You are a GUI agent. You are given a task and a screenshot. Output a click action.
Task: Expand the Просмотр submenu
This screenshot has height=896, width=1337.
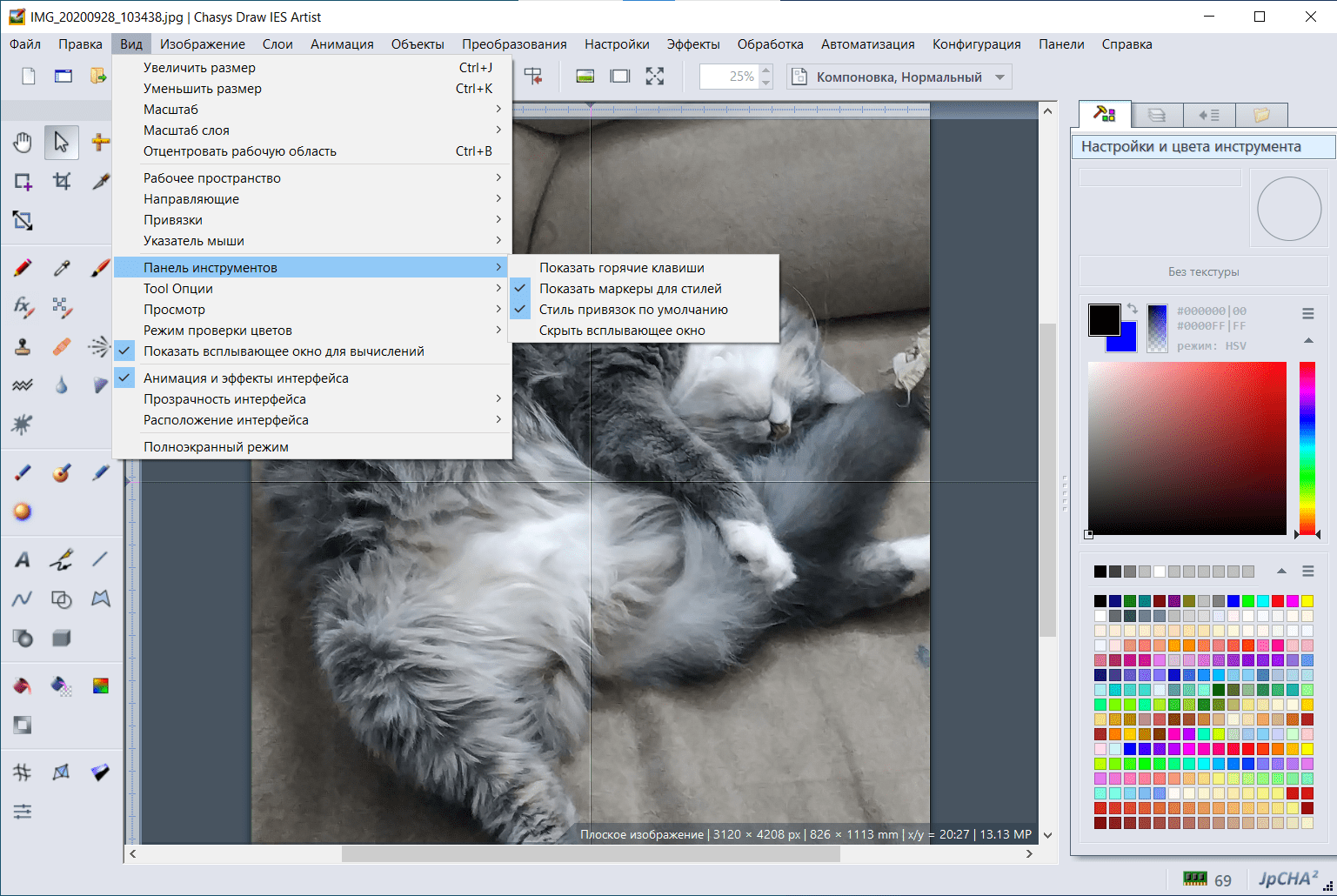312,310
